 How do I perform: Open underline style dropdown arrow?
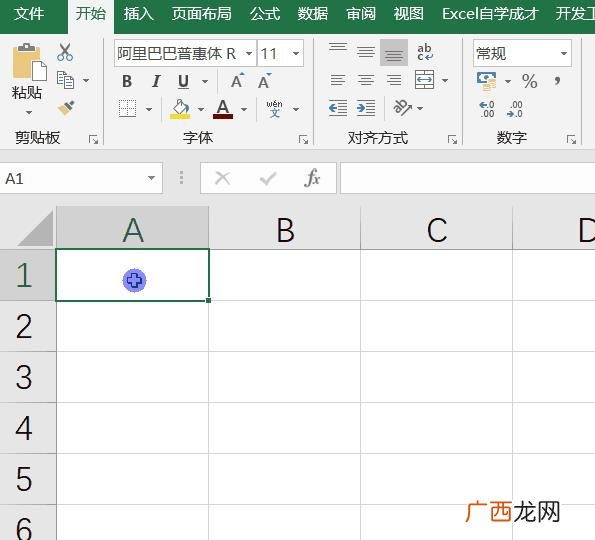(x=205, y=81)
